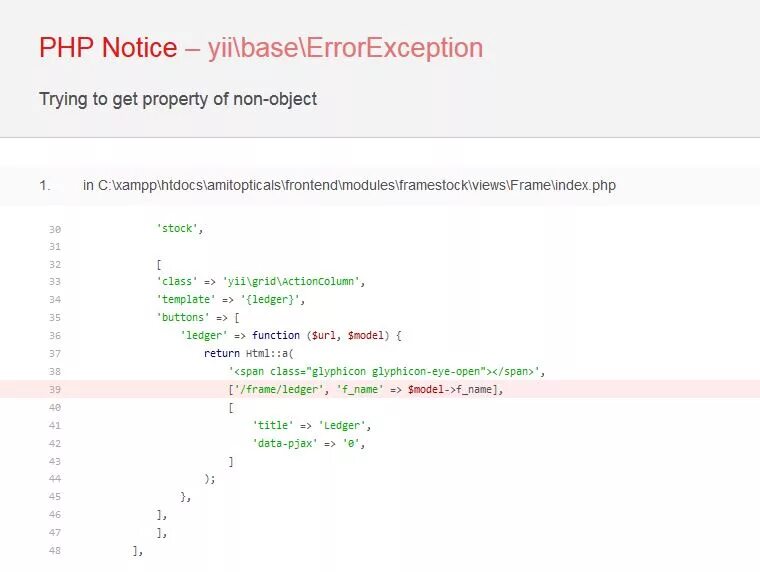Viewport: 760px width, 572px height.
Task: Collapse stack trace item number 1
Action: point(380,186)
